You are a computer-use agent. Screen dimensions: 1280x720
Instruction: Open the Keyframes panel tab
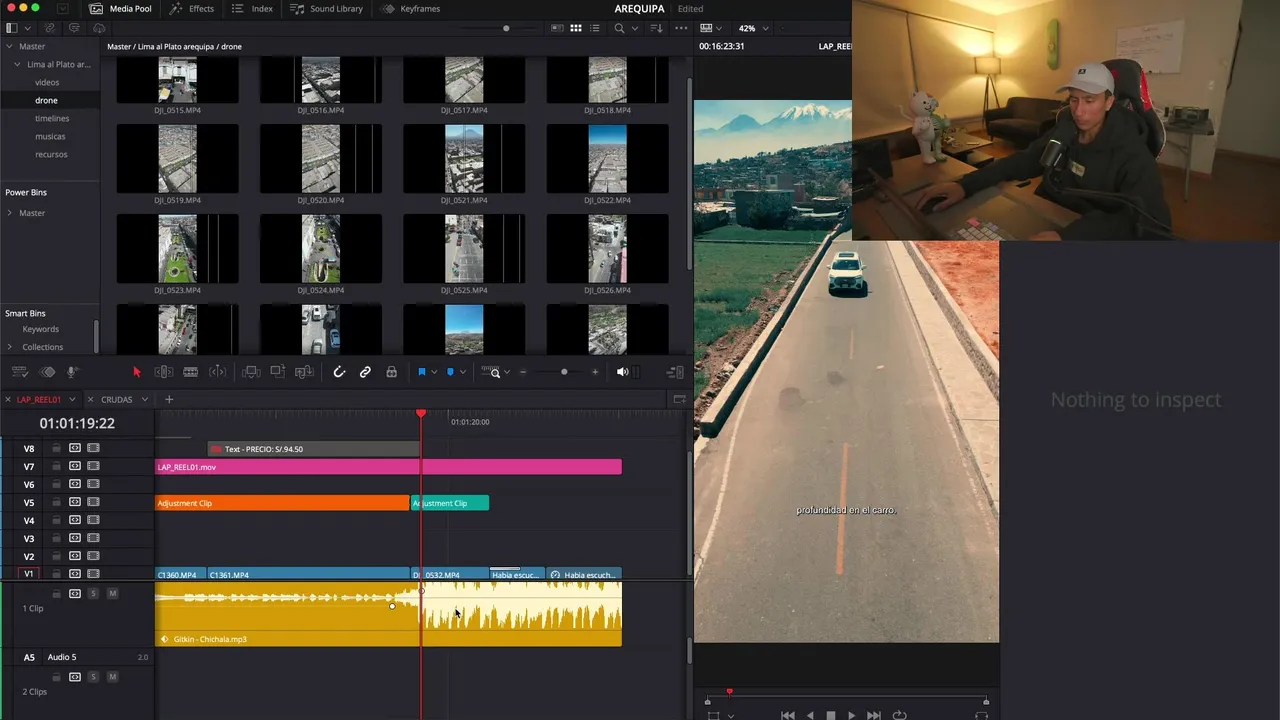point(412,9)
